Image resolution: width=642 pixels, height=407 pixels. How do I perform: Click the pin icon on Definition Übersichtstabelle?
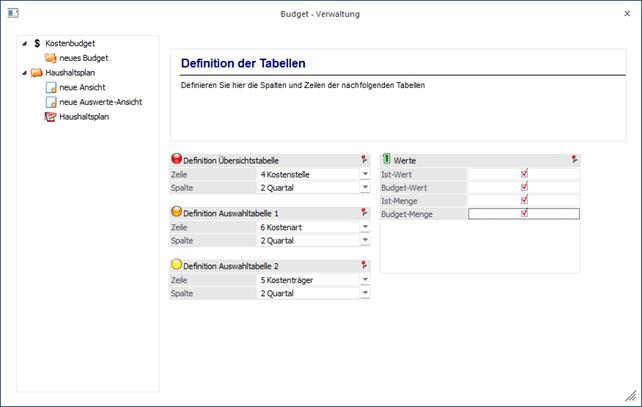click(x=364, y=159)
